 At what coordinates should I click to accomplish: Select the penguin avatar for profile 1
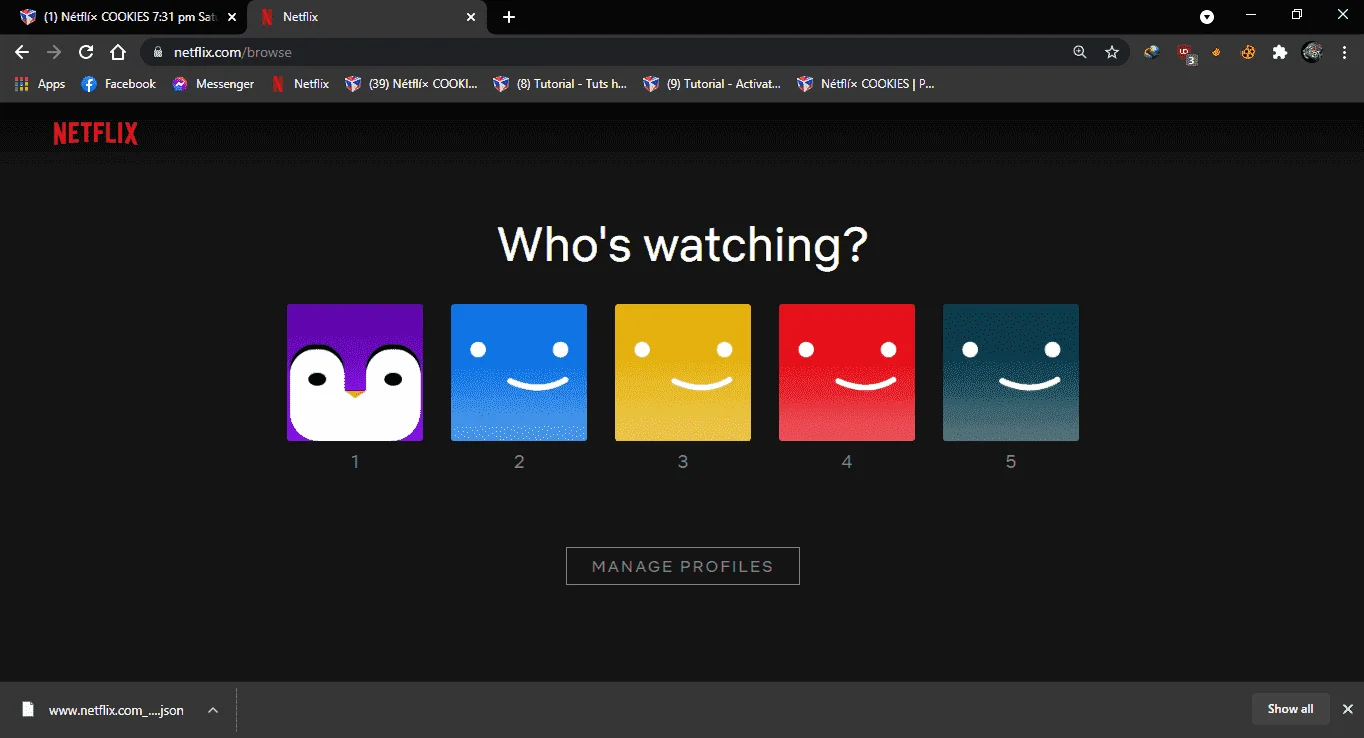355,372
